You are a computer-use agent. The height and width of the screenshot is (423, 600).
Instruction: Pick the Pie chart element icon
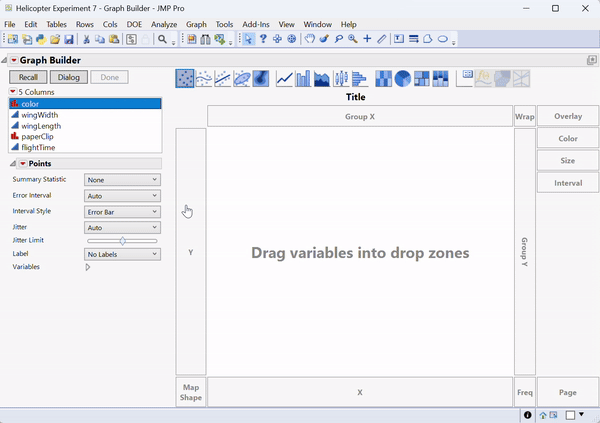(x=402, y=78)
